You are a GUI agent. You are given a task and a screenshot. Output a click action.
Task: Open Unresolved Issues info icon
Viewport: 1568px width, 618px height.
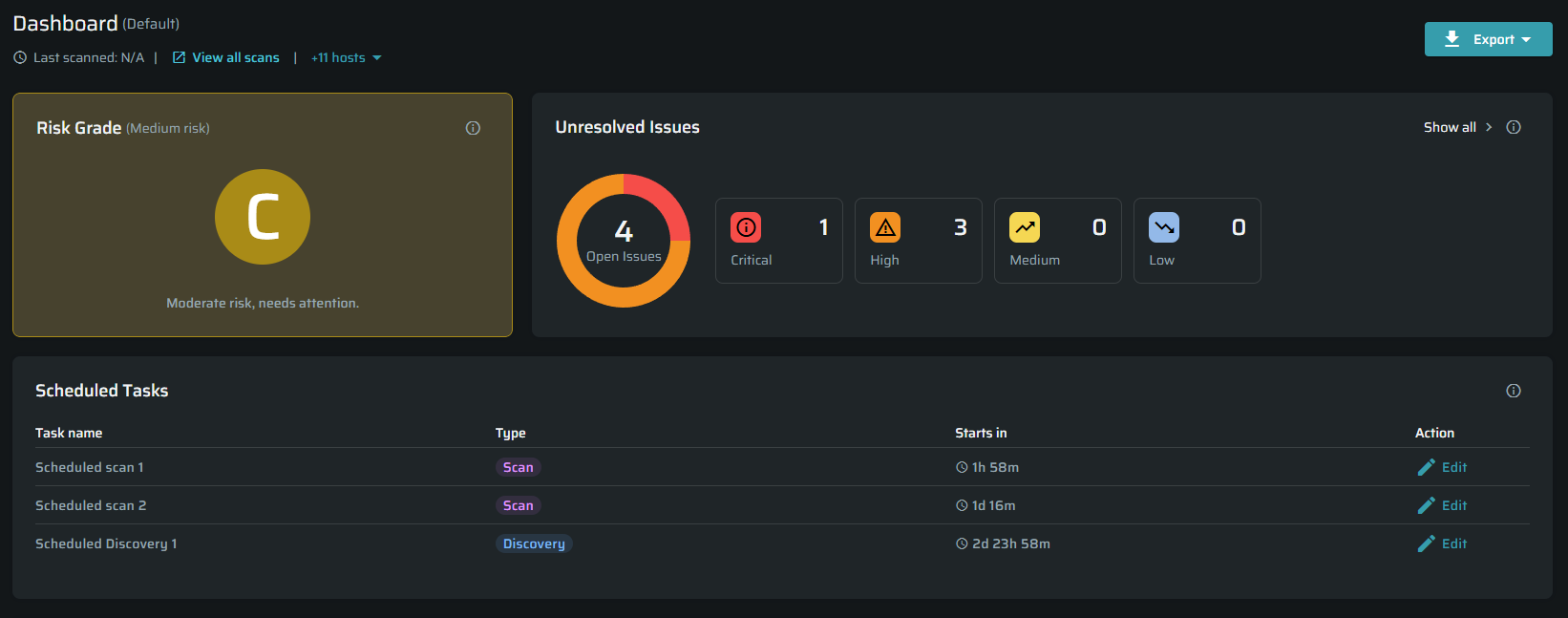click(1514, 127)
